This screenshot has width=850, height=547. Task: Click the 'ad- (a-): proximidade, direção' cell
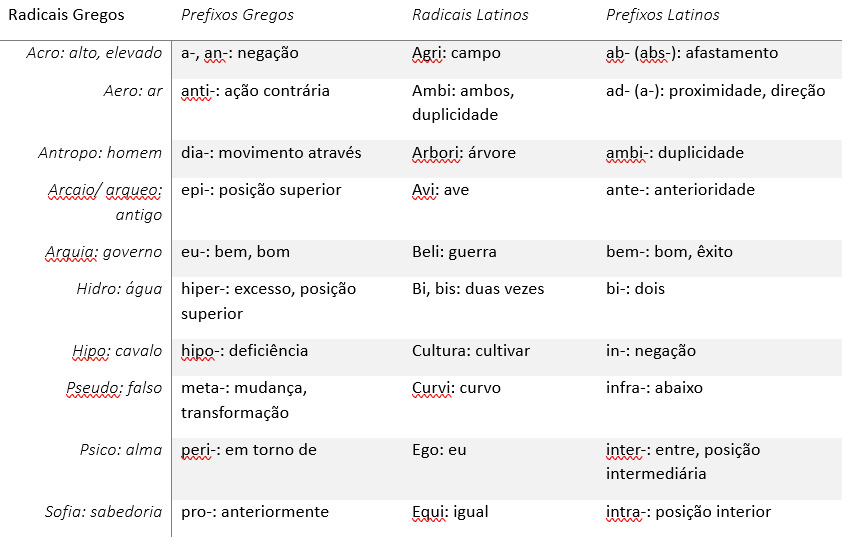point(716,91)
